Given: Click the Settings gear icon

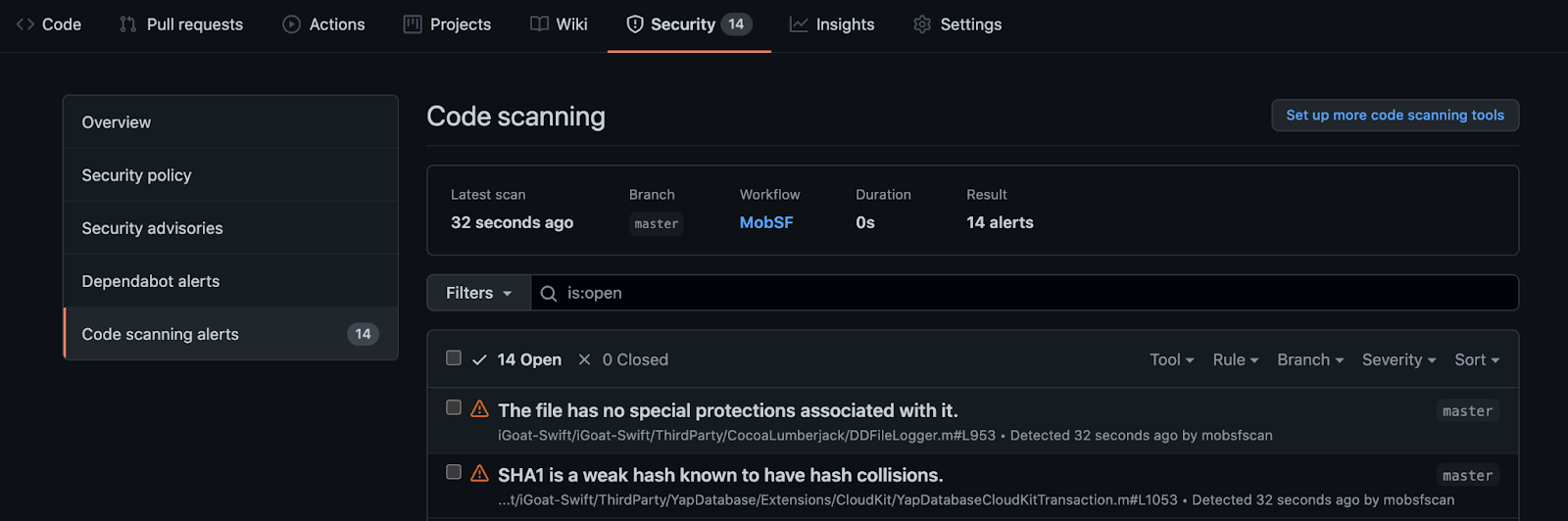Looking at the screenshot, I should (922, 24).
